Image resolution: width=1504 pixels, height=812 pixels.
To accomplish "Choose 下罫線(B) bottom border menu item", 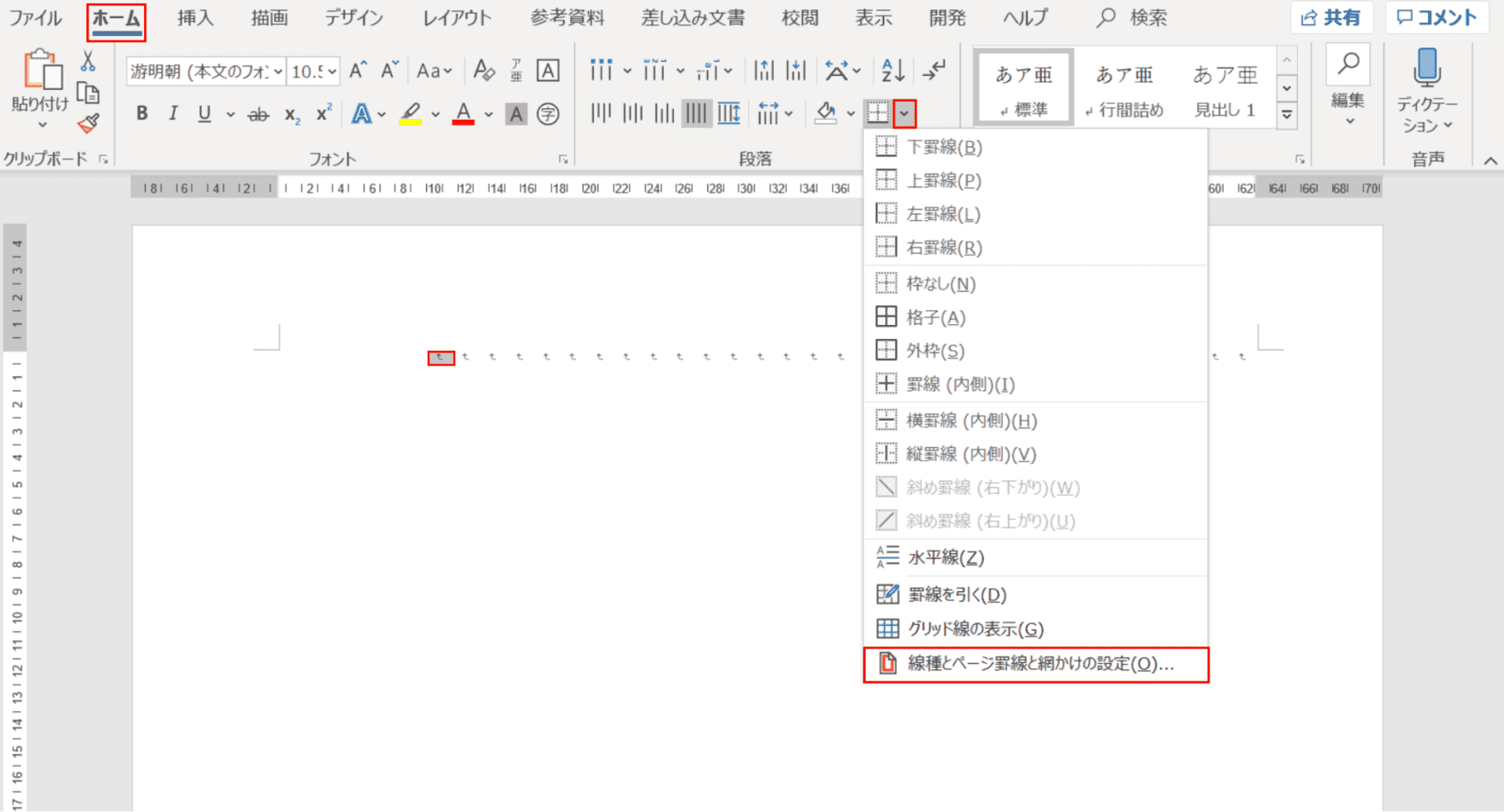I will pos(1035,147).
